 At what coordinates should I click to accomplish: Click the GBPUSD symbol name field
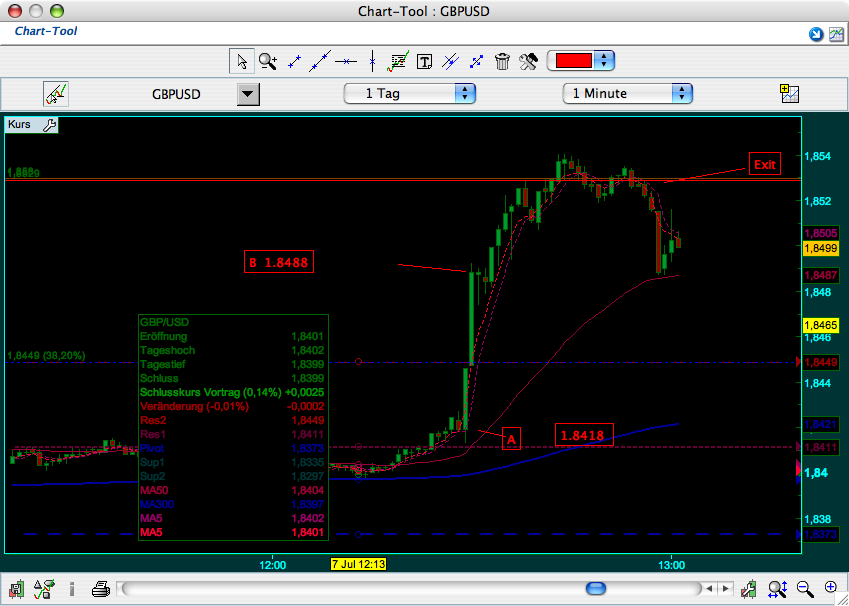[x=176, y=94]
